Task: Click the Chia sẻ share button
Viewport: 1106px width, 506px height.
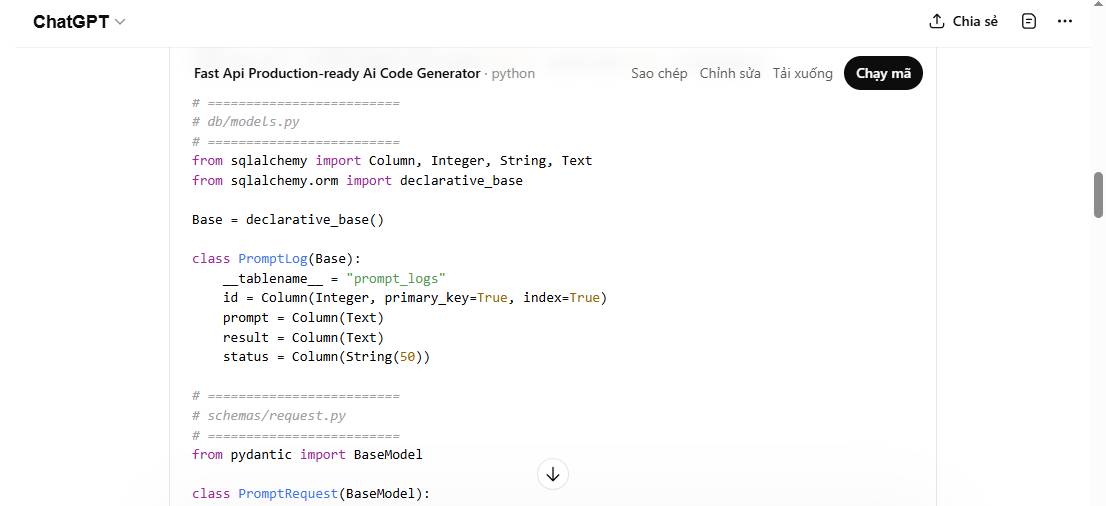Action: 963,21
